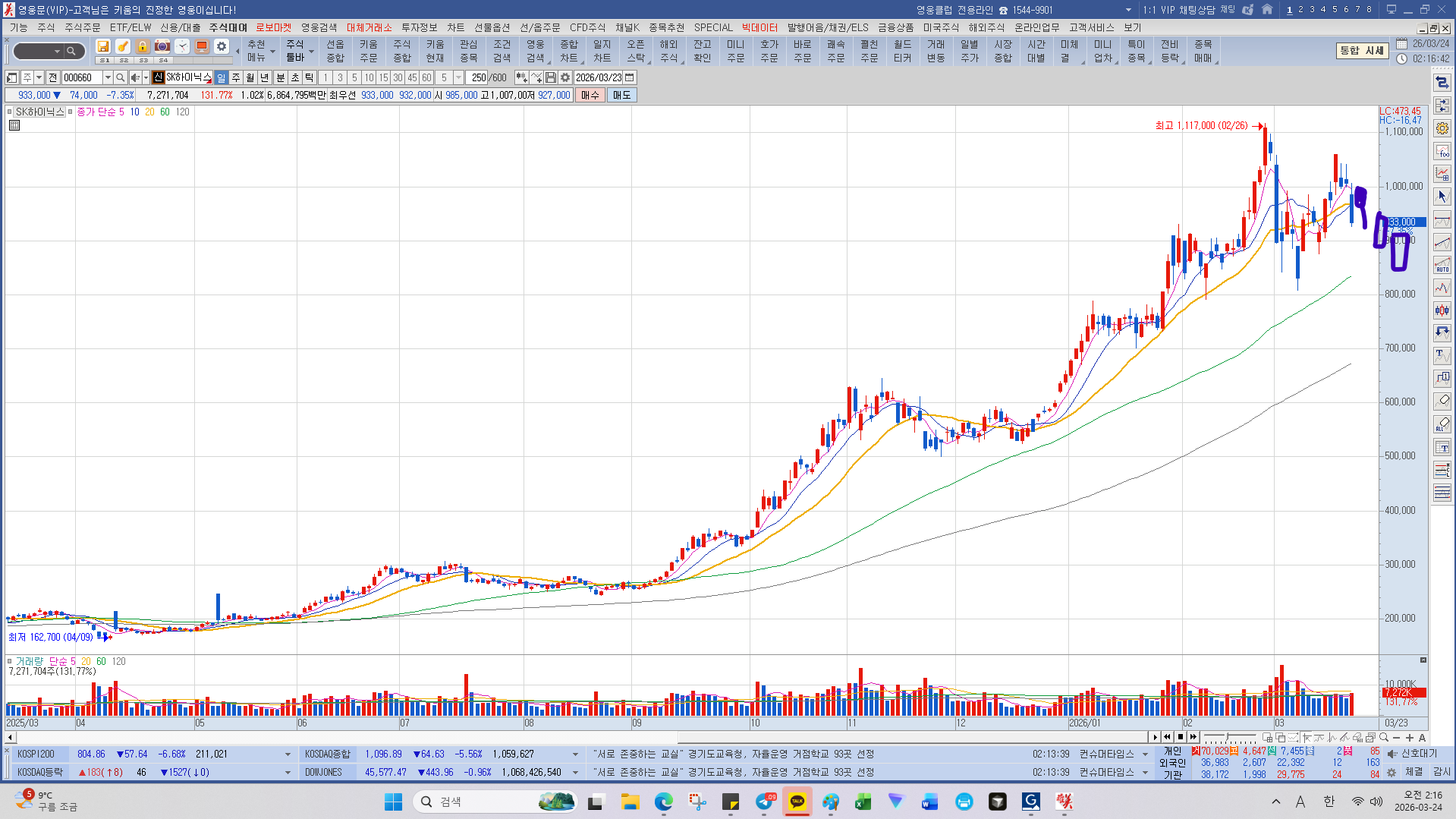Viewport: 1456px width, 819px height.
Task: Select the erase ALL drawings tool
Action: [1442, 424]
